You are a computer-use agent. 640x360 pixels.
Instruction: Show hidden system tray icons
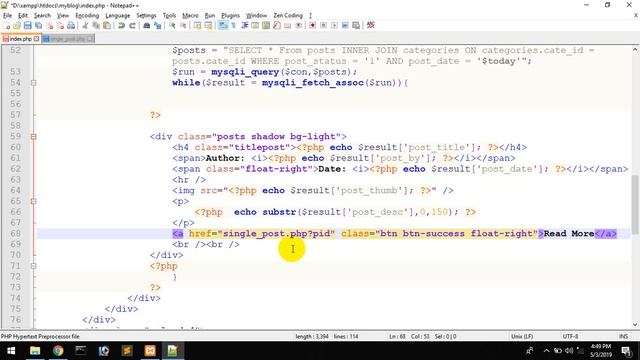click(547, 351)
